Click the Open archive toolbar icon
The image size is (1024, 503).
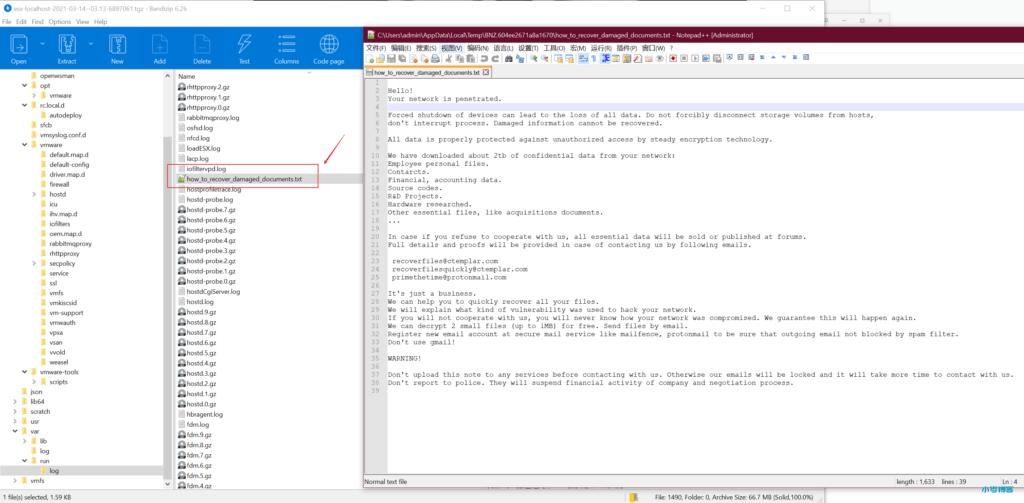coord(18,44)
